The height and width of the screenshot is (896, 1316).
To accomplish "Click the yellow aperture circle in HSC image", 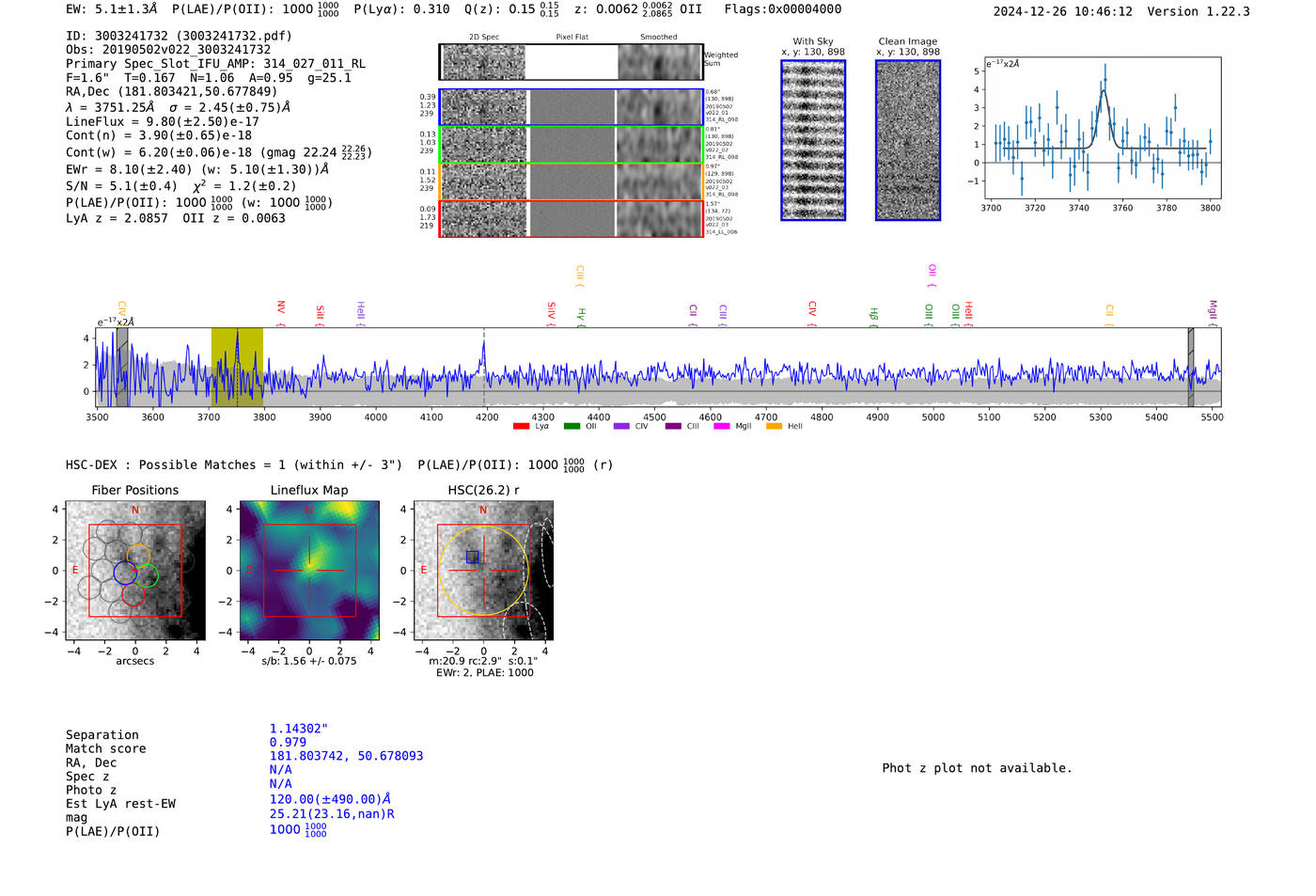I will click(x=483, y=571).
